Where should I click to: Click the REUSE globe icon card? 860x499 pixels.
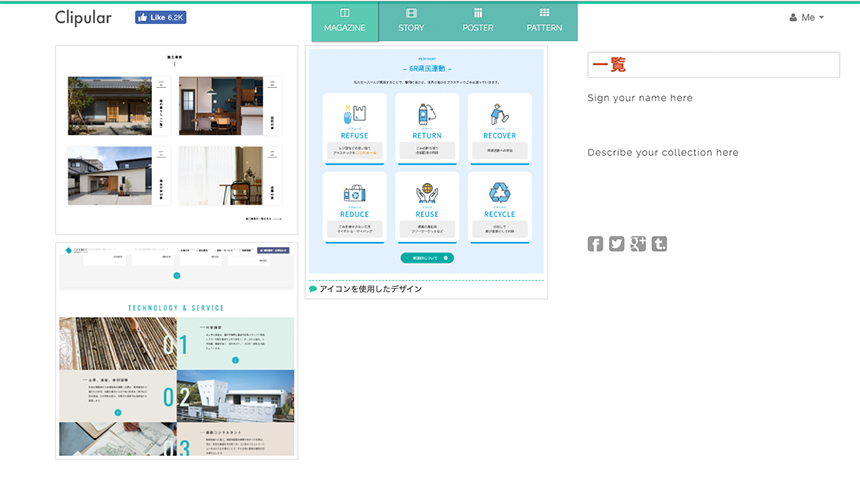pyautogui.click(x=427, y=207)
